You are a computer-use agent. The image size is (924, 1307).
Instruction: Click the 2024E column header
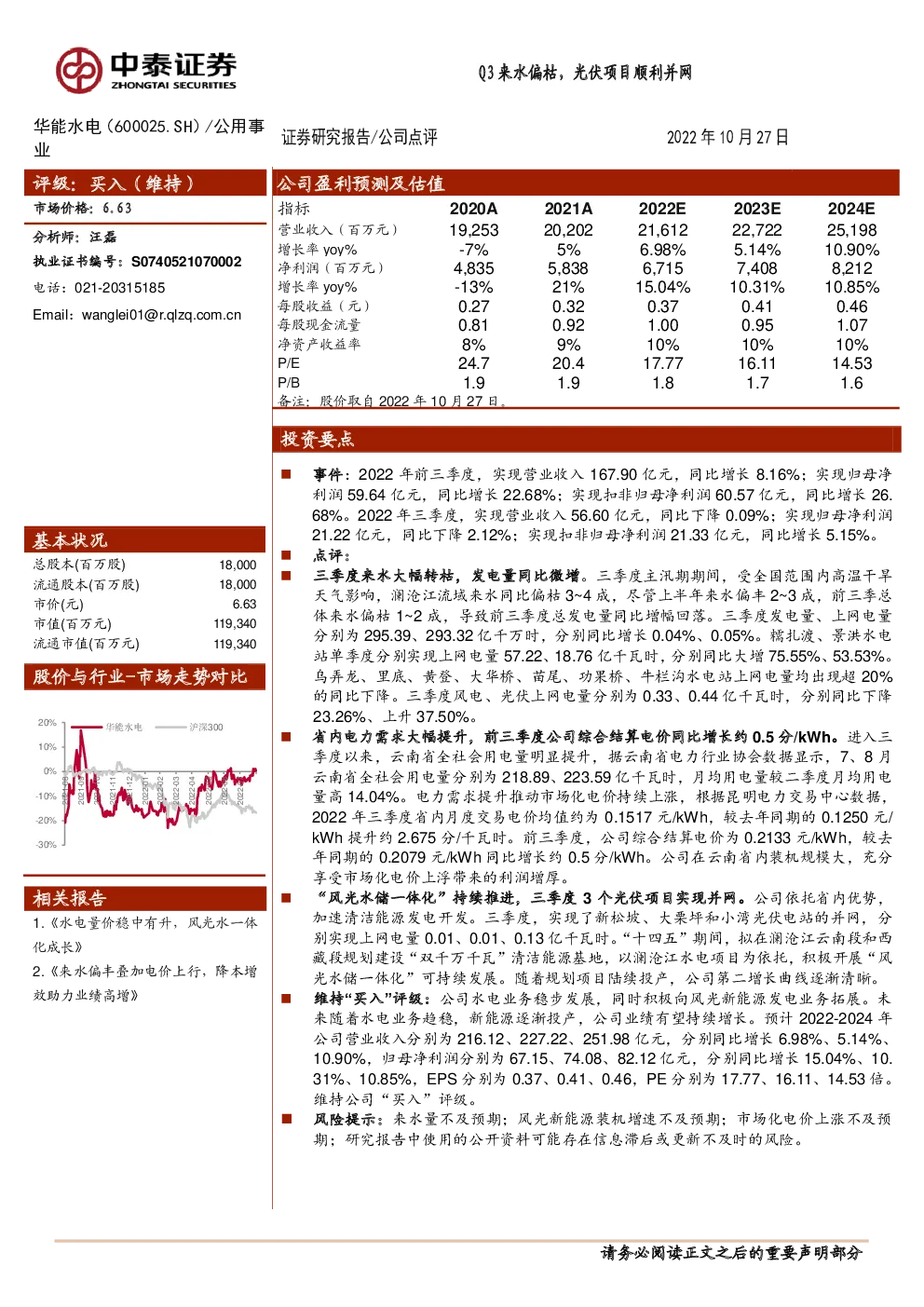tap(851, 209)
